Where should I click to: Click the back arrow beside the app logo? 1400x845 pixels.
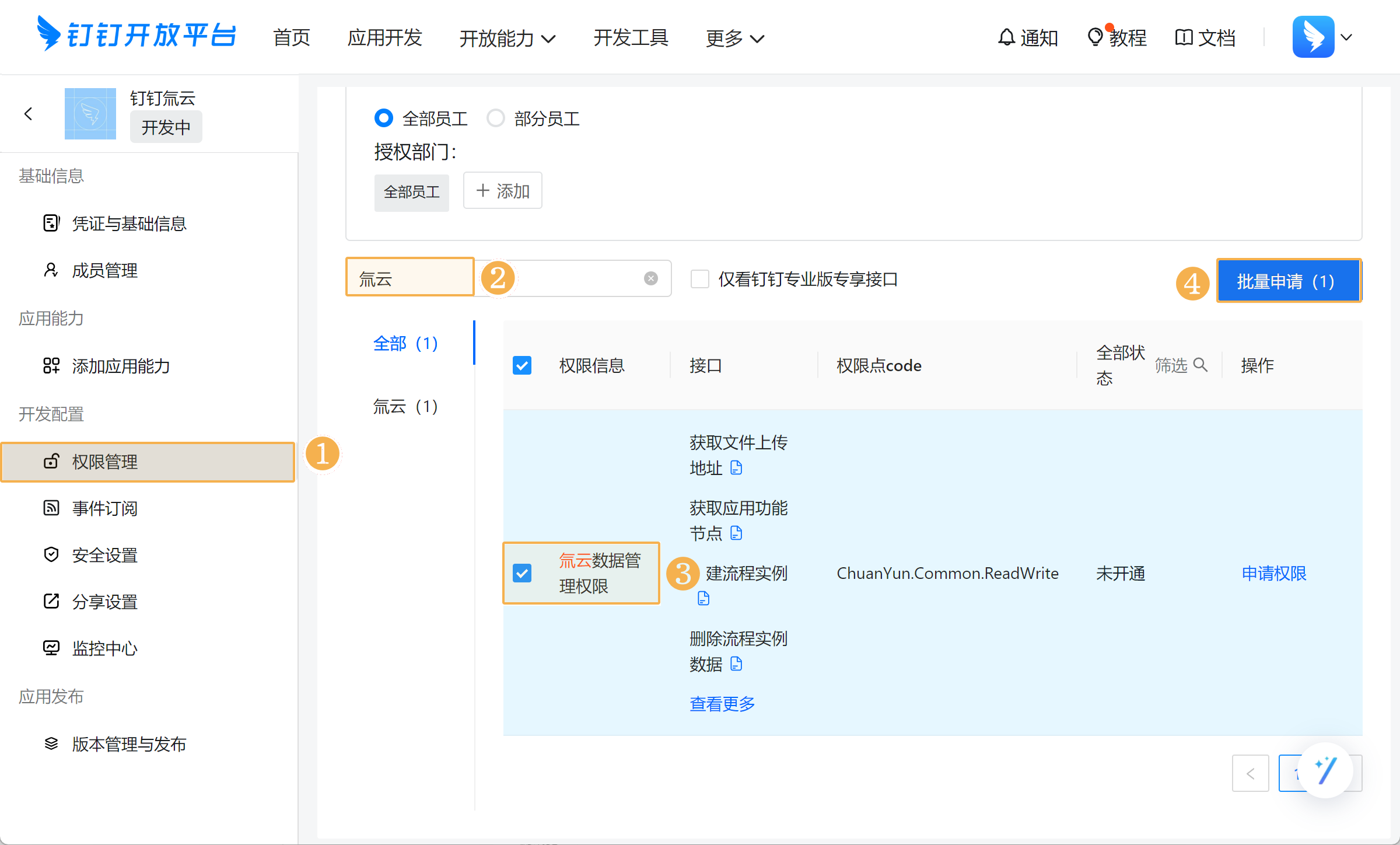tap(28, 114)
